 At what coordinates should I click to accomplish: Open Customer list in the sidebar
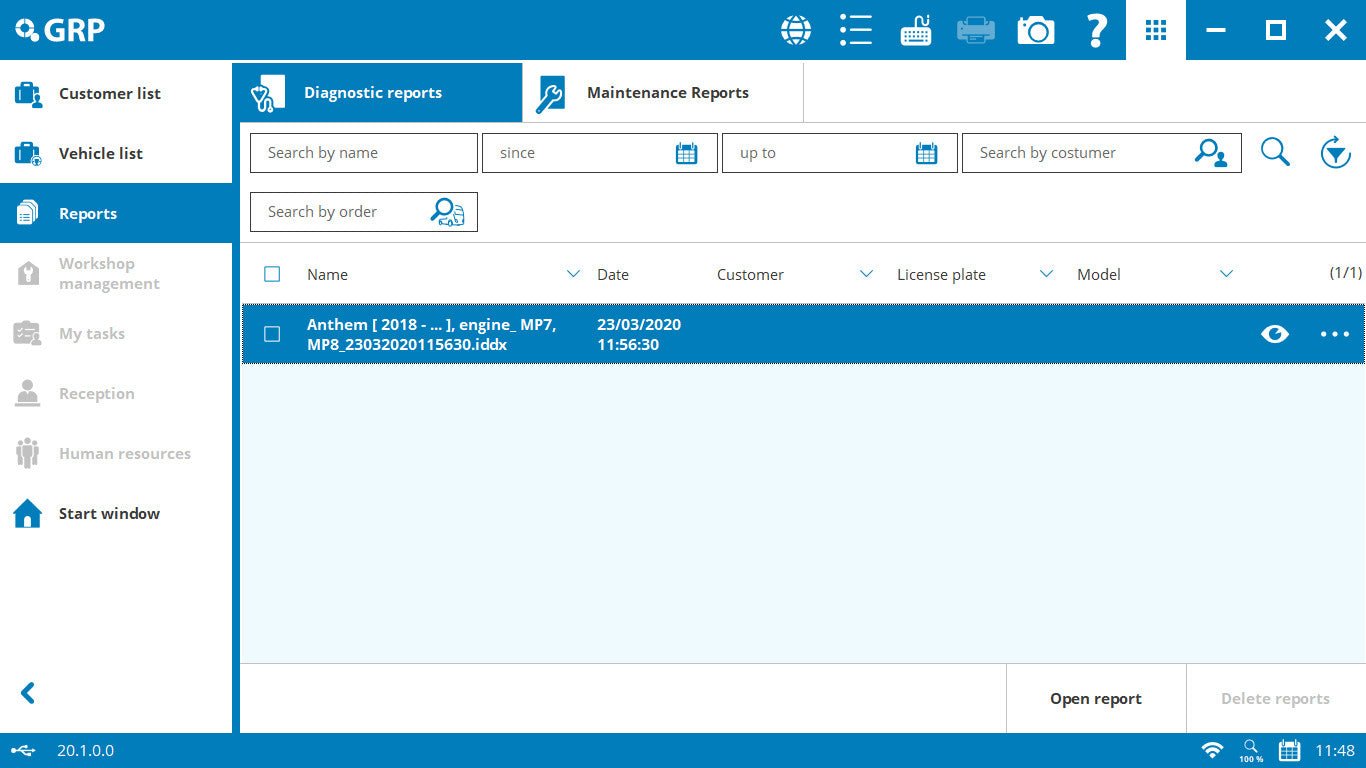point(109,93)
